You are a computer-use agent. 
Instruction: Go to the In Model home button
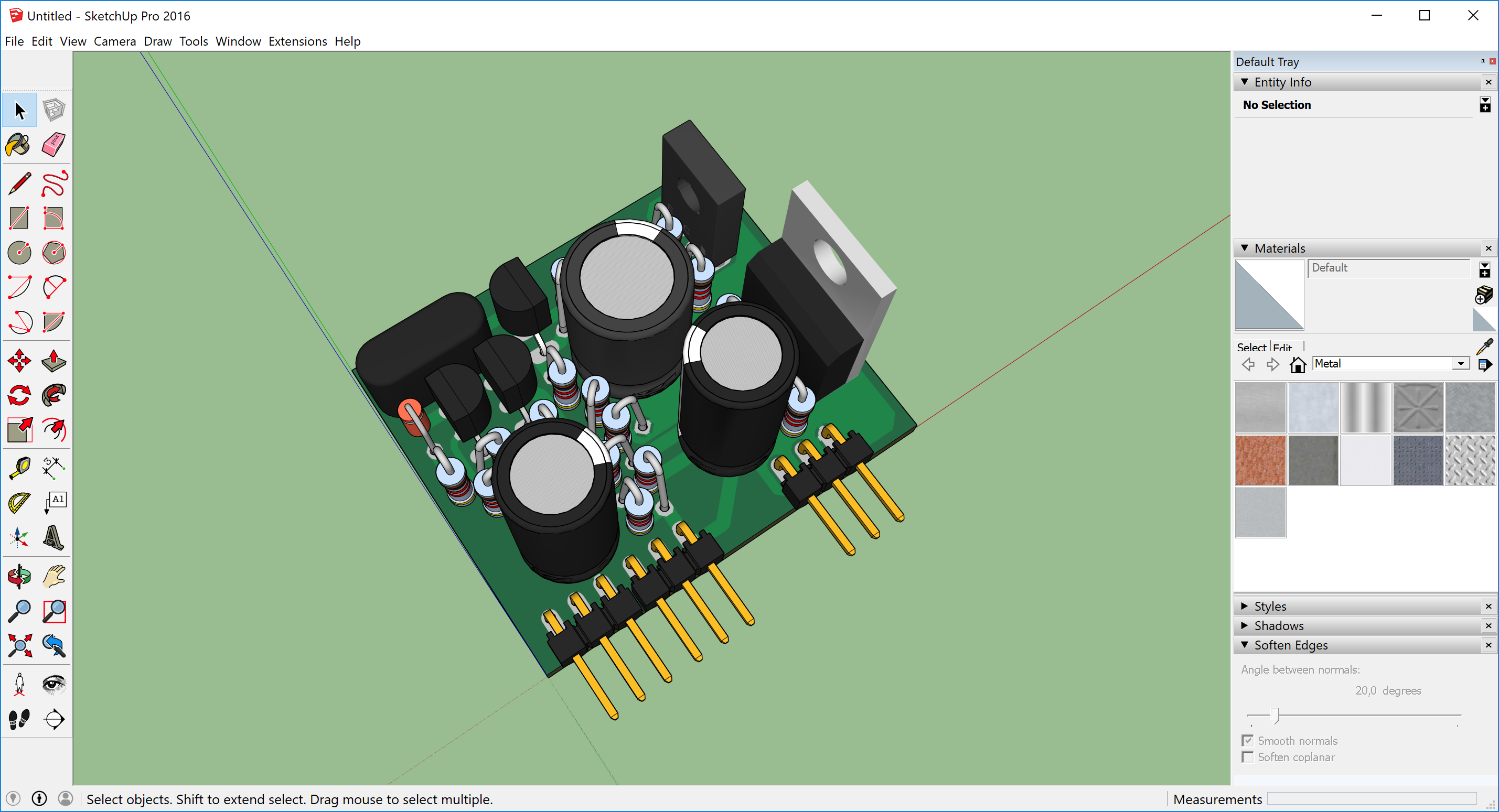pos(1298,365)
